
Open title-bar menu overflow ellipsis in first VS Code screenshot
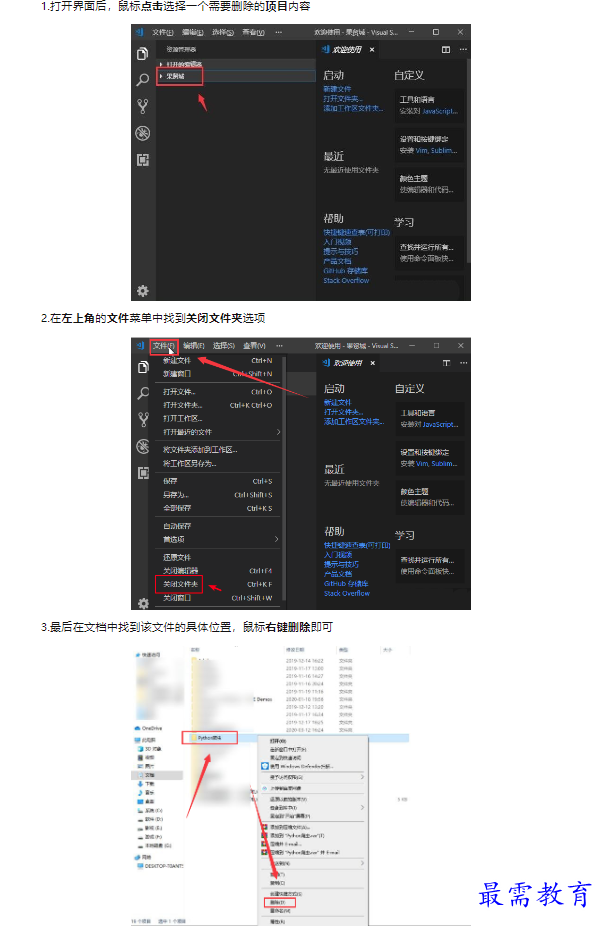coord(278,32)
